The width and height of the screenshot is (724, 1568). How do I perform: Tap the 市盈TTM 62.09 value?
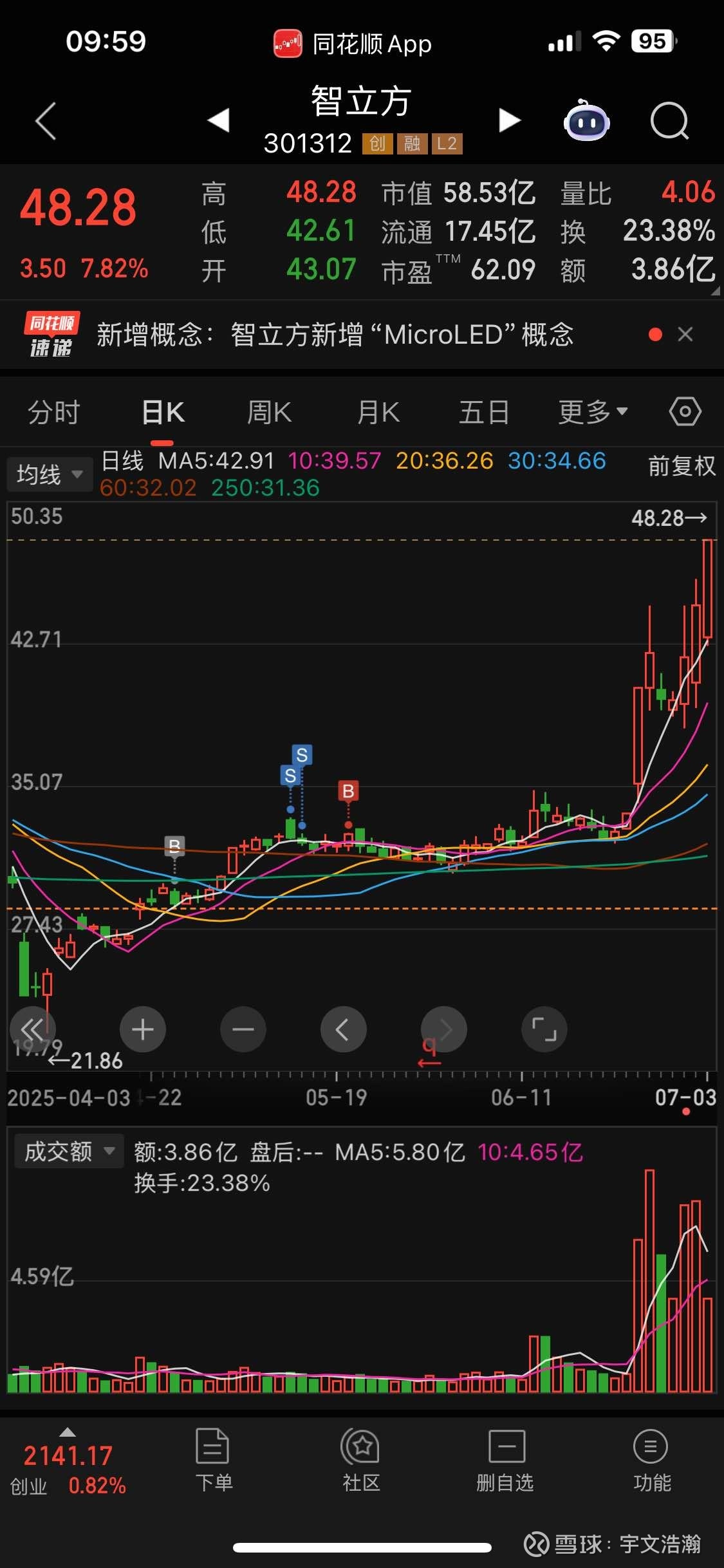coord(503,270)
